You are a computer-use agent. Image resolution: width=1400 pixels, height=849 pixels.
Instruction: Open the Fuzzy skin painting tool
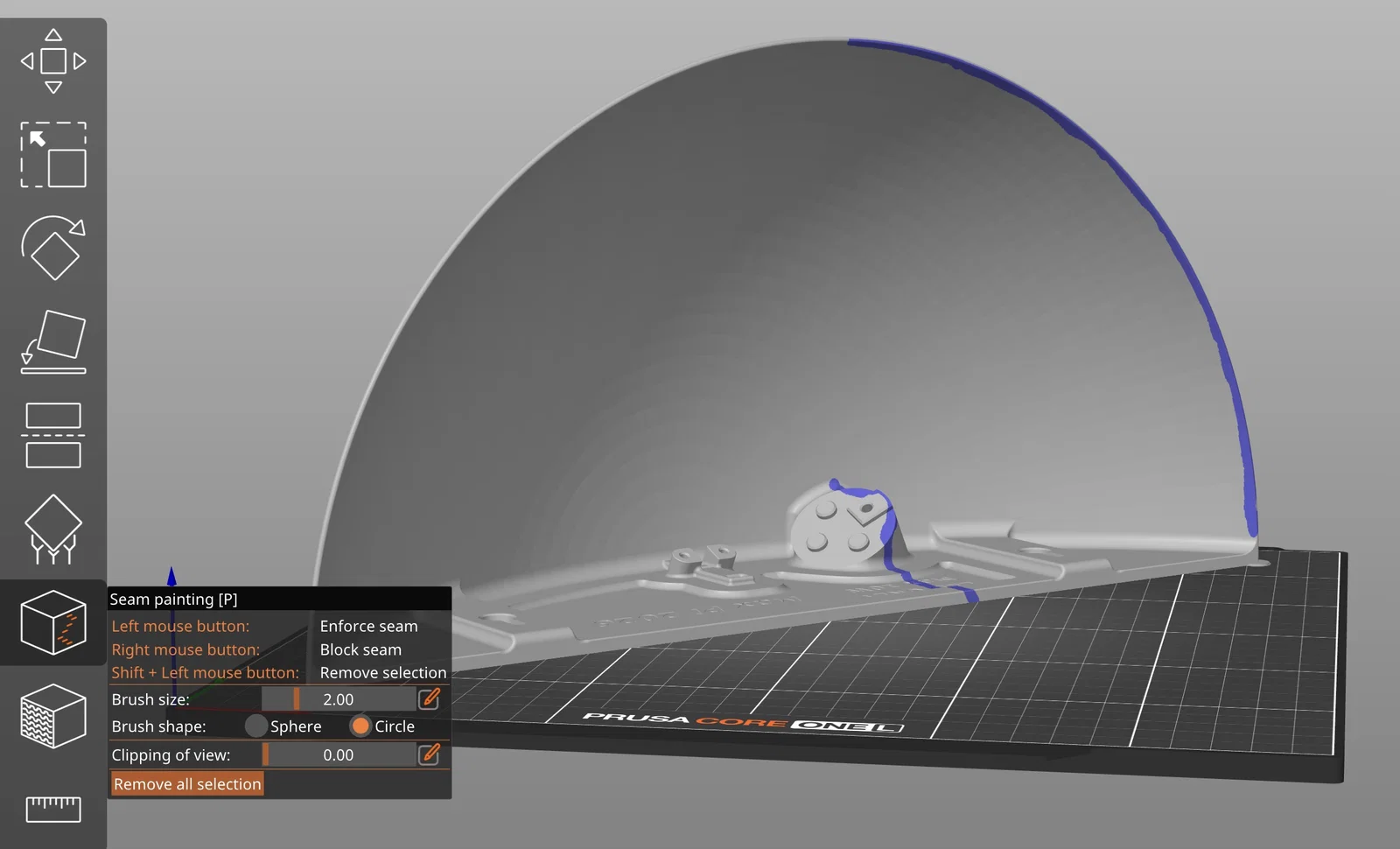click(x=53, y=716)
